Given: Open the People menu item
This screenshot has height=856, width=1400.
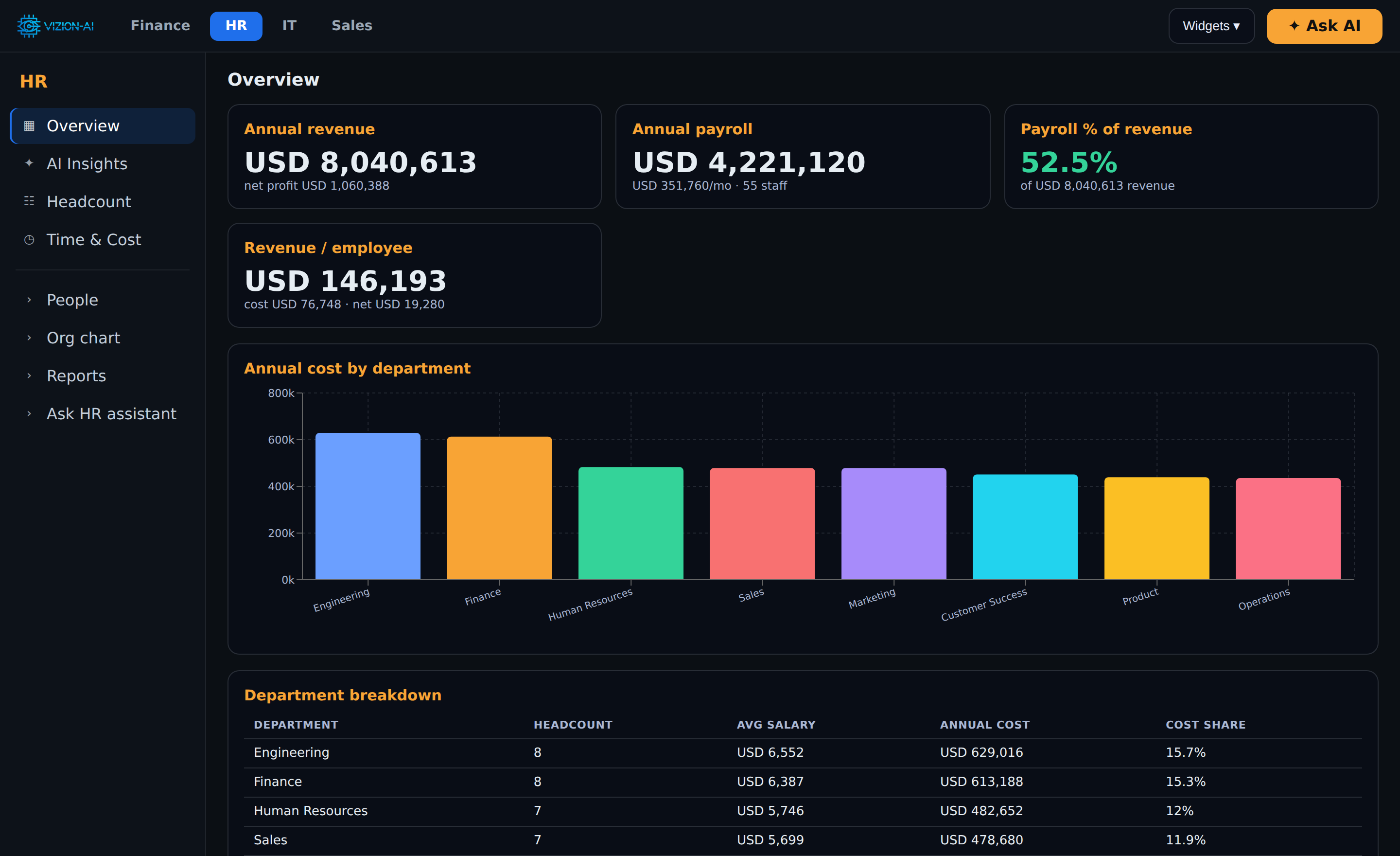Looking at the screenshot, I should click(x=103, y=300).
